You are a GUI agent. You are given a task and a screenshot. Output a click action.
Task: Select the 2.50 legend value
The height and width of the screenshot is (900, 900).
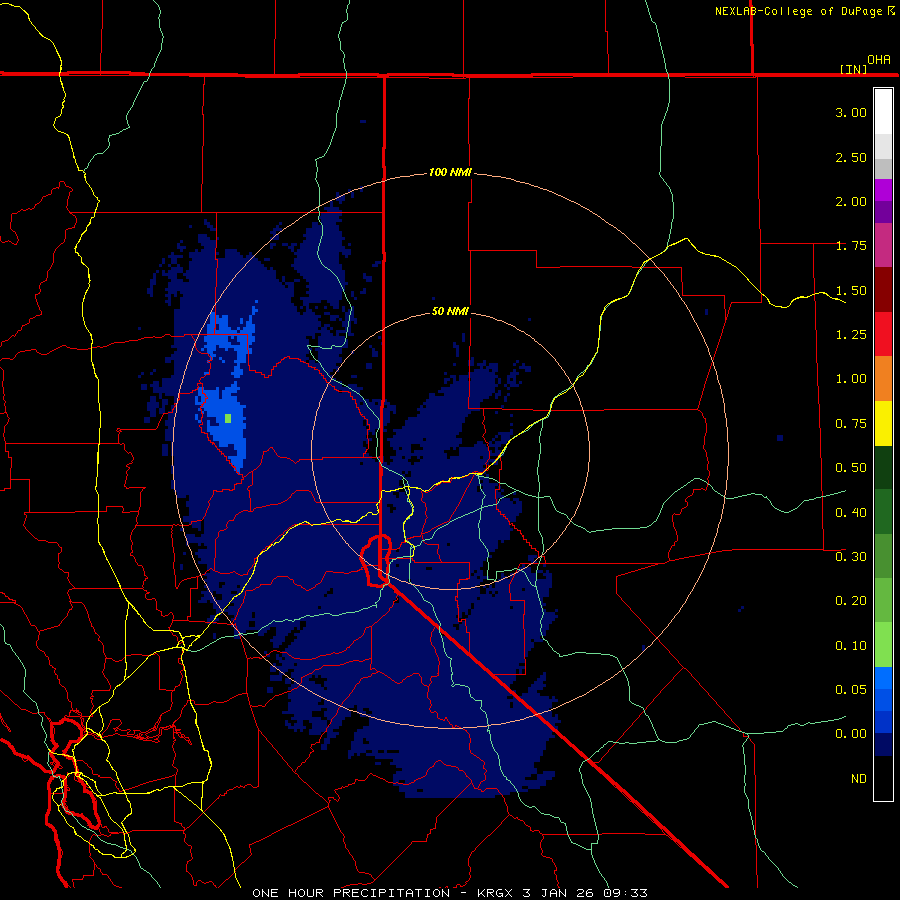tap(851, 157)
